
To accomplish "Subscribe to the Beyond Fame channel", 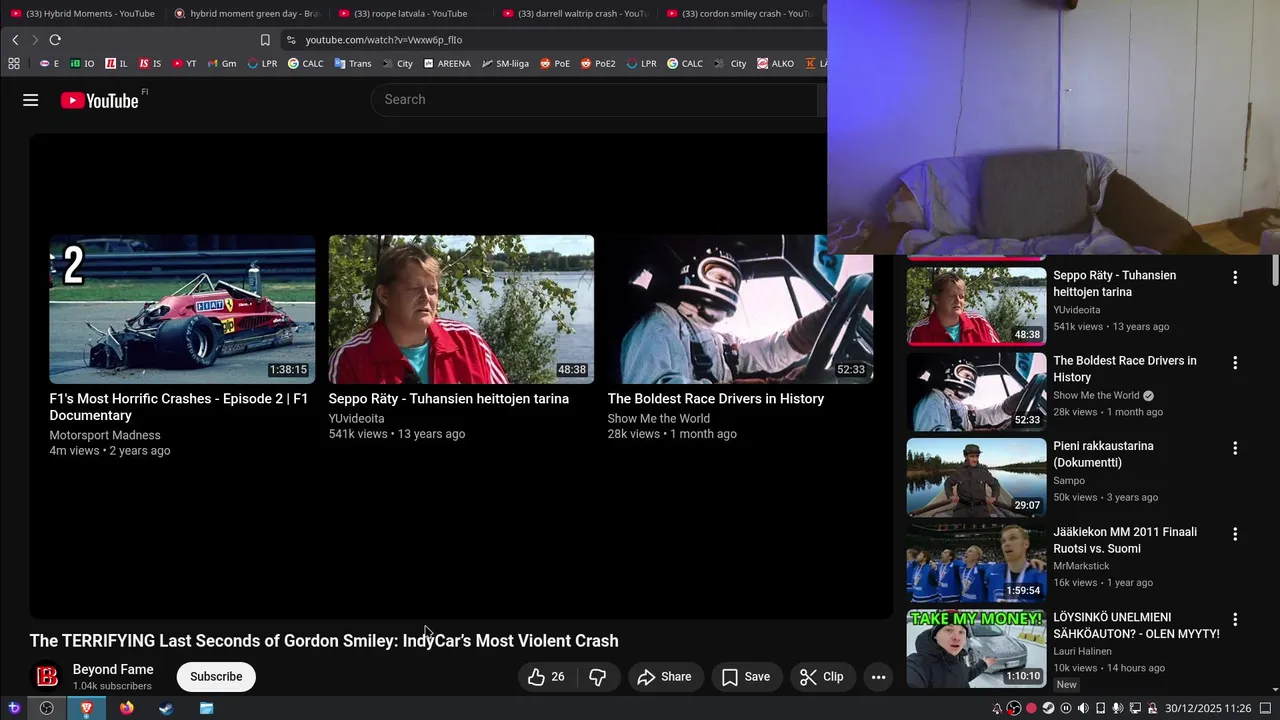I will point(216,677).
